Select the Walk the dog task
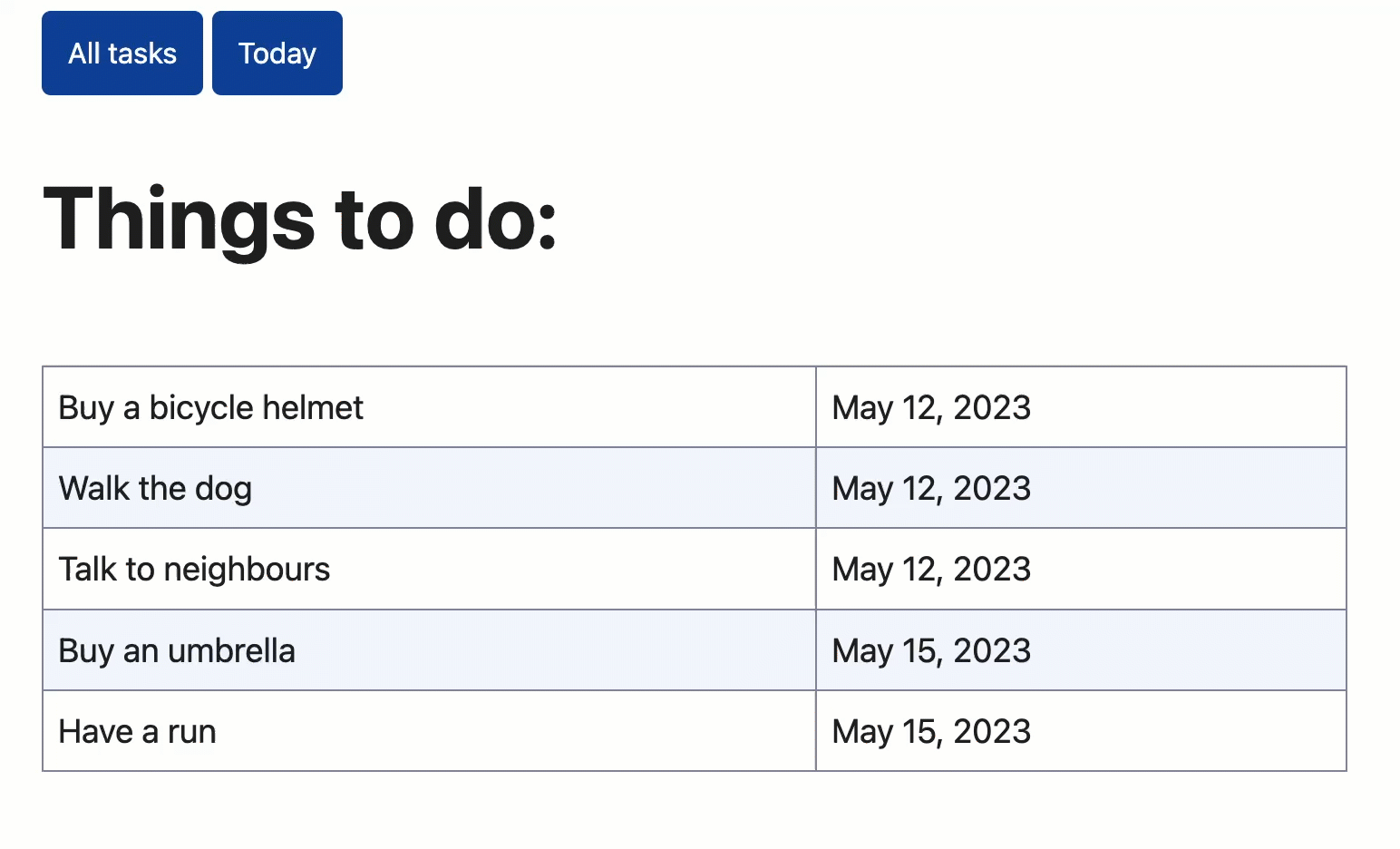This screenshot has width=1400, height=849. pyautogui.click(x=155, y=487)
